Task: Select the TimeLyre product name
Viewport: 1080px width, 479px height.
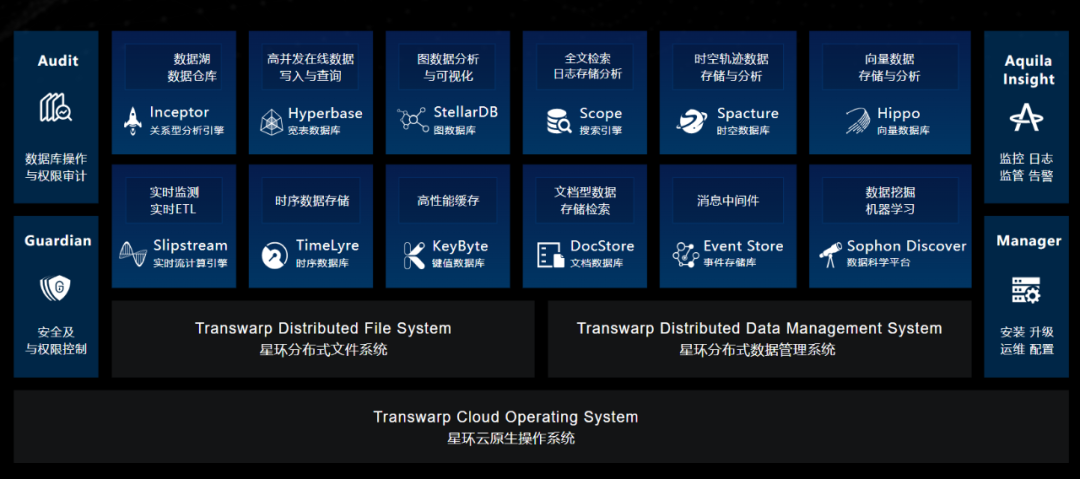Action: [327, 246]
